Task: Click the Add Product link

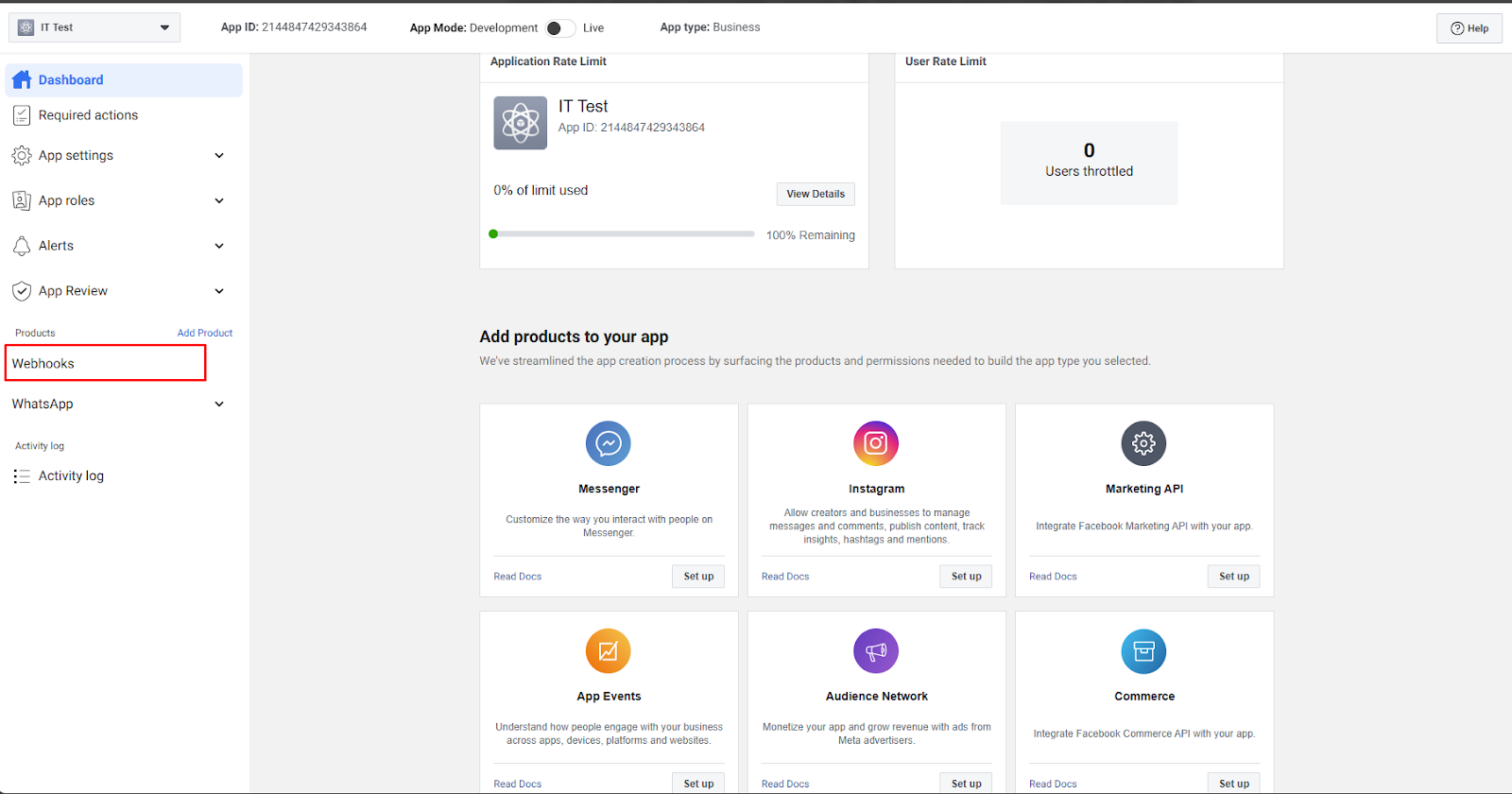Action: pyautogui.click(x=204, y=333)
